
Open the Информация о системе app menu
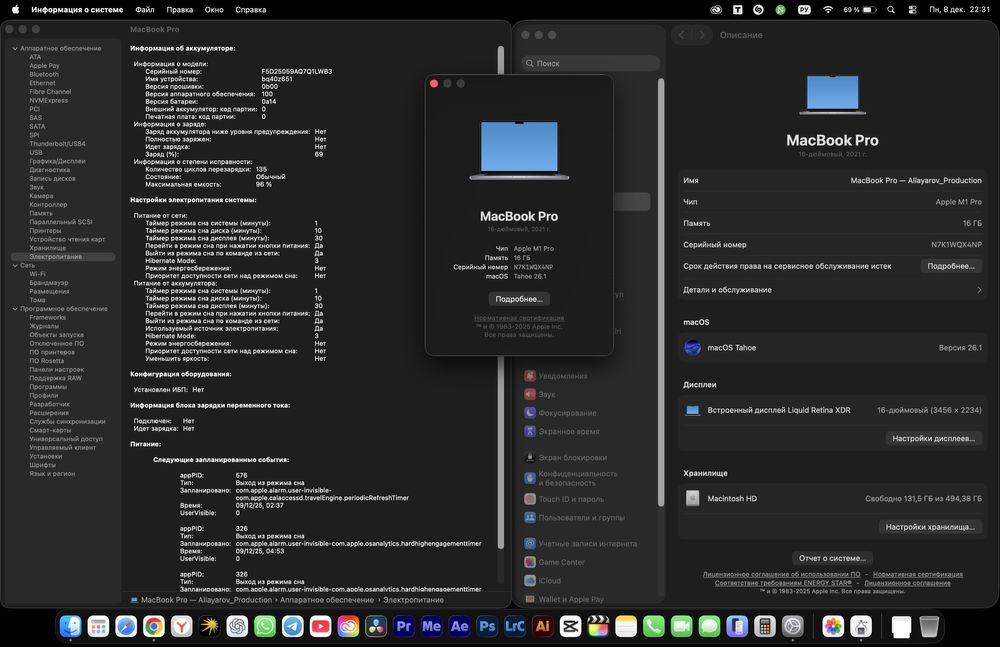click(77, 10)
